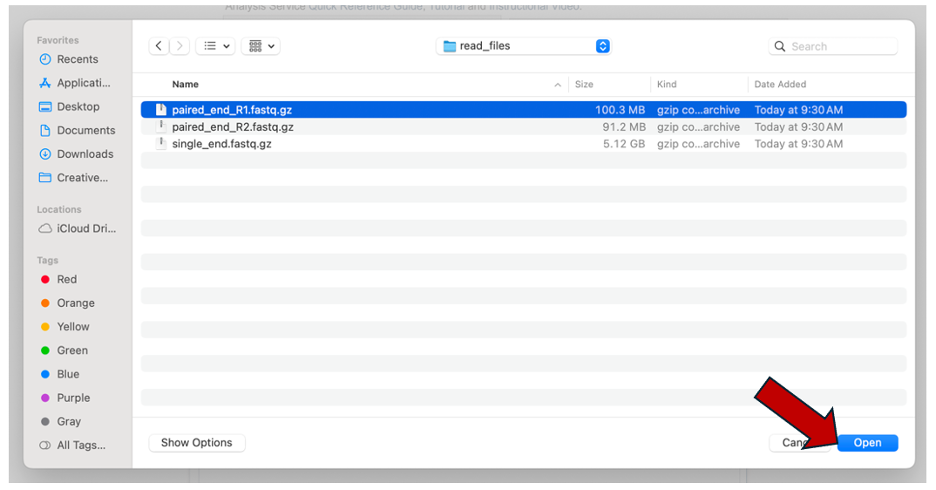Select the file paired_end_R2.fastq.gz

click(524, 127)
